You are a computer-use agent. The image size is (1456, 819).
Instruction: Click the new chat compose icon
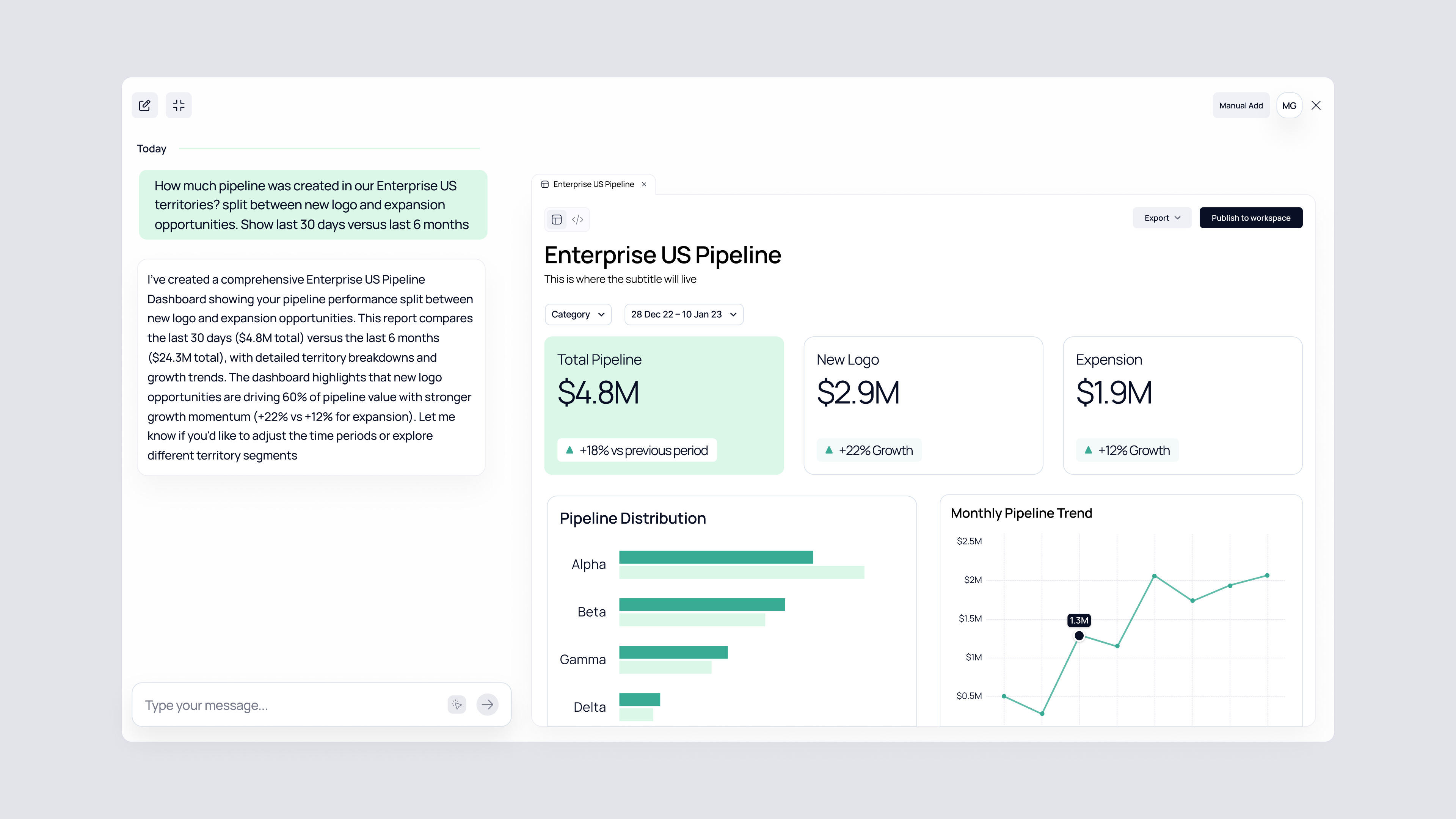tap(145, 105)
